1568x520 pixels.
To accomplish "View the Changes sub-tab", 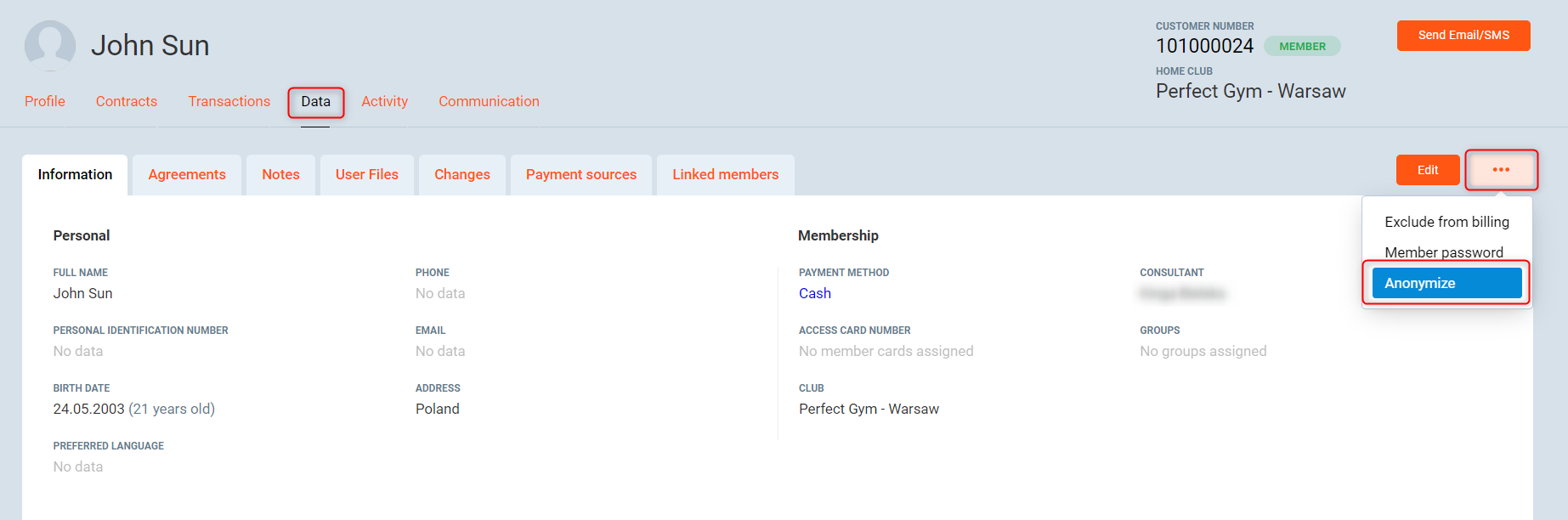I will [x=461, y=174].
